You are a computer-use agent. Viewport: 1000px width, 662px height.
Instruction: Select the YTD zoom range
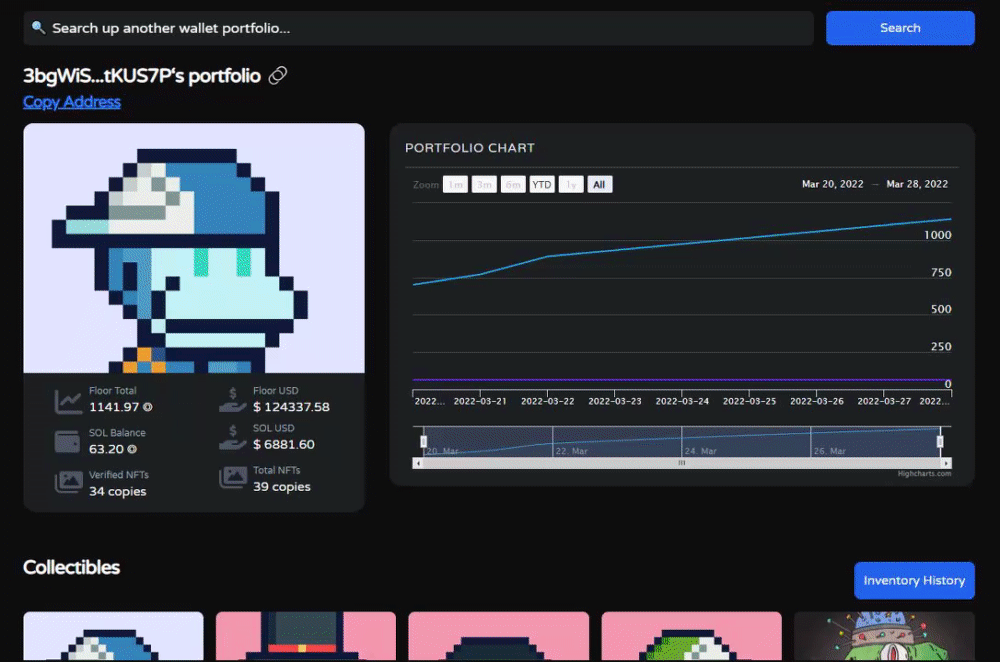click(541, 184)
